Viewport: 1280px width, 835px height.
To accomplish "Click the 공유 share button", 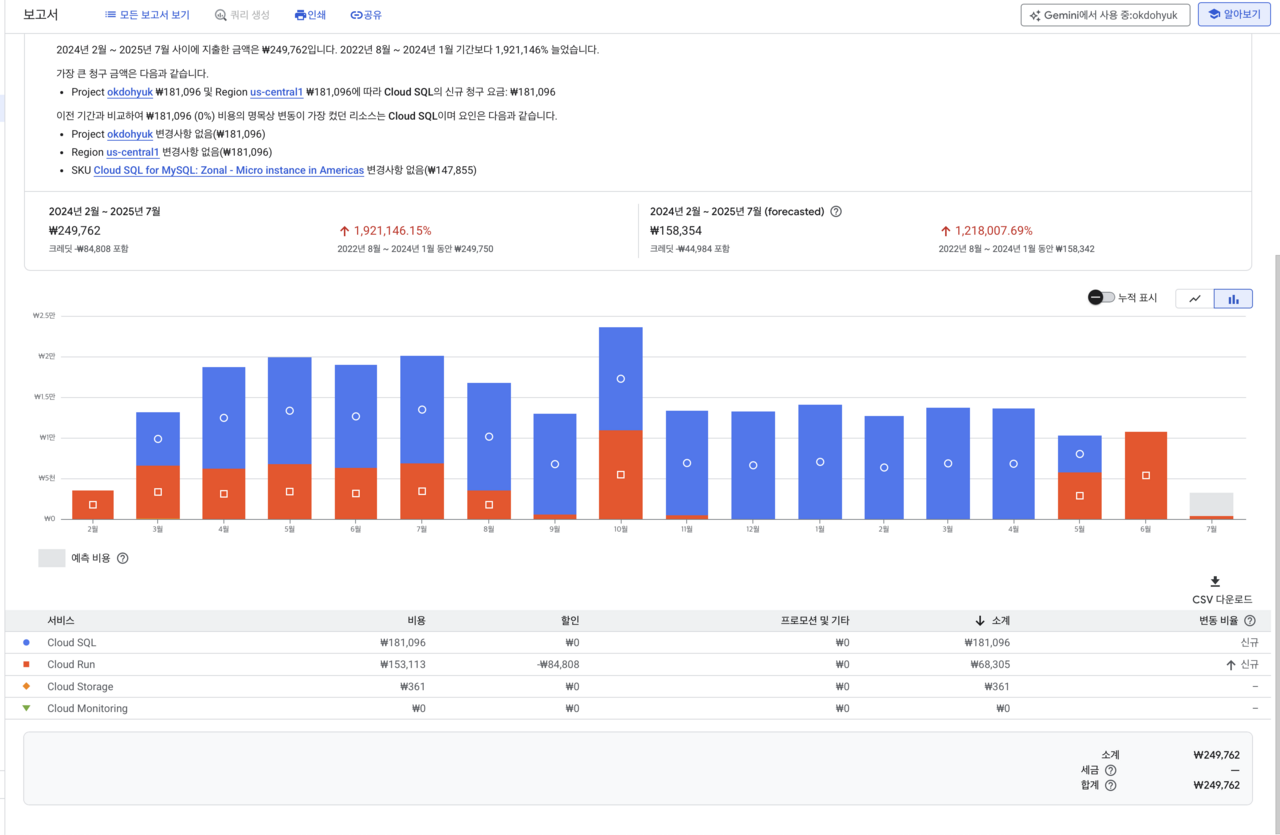I will [366, 15].
